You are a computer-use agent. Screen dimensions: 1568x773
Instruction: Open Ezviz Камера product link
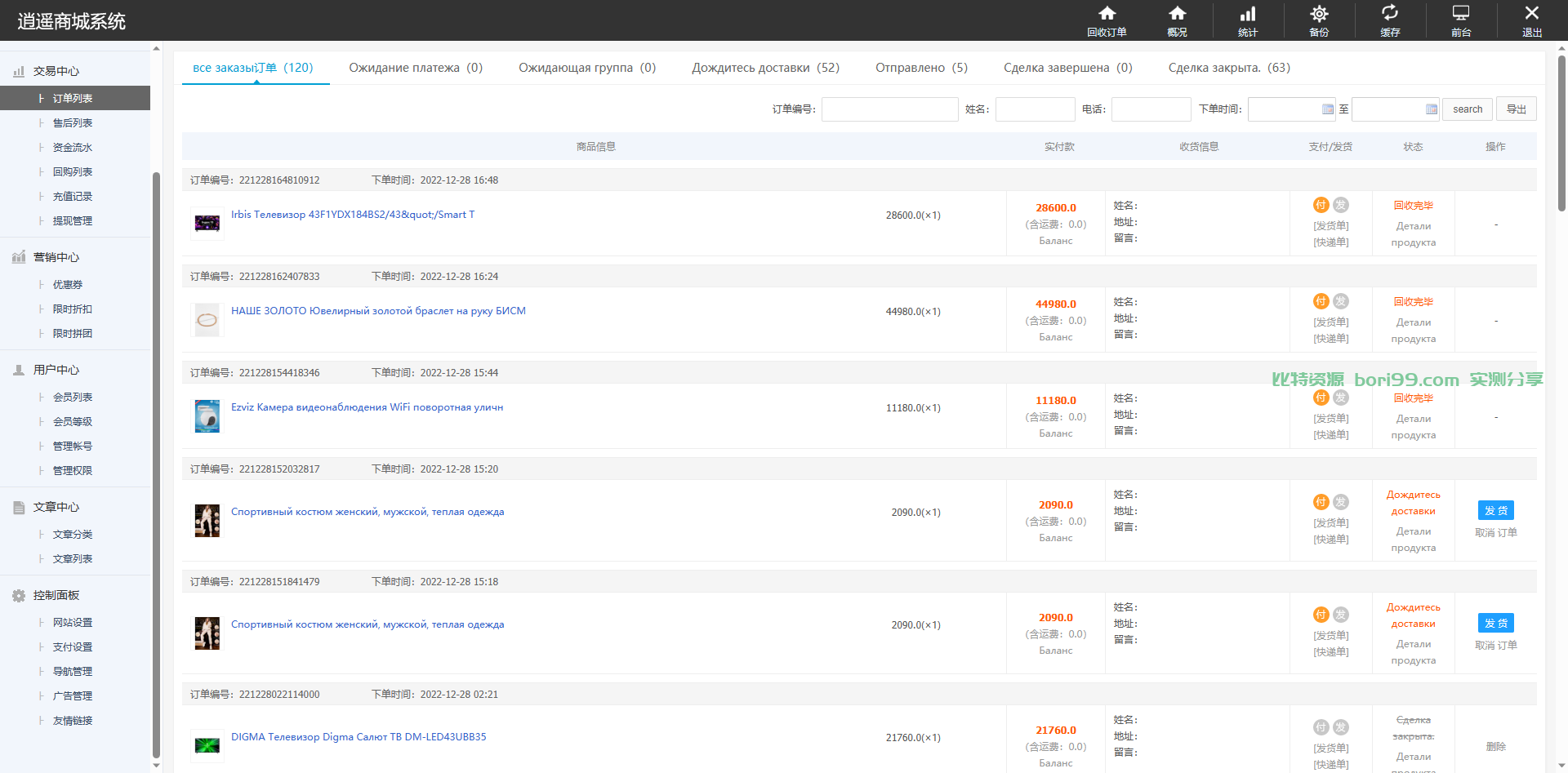tap(367, 407)
